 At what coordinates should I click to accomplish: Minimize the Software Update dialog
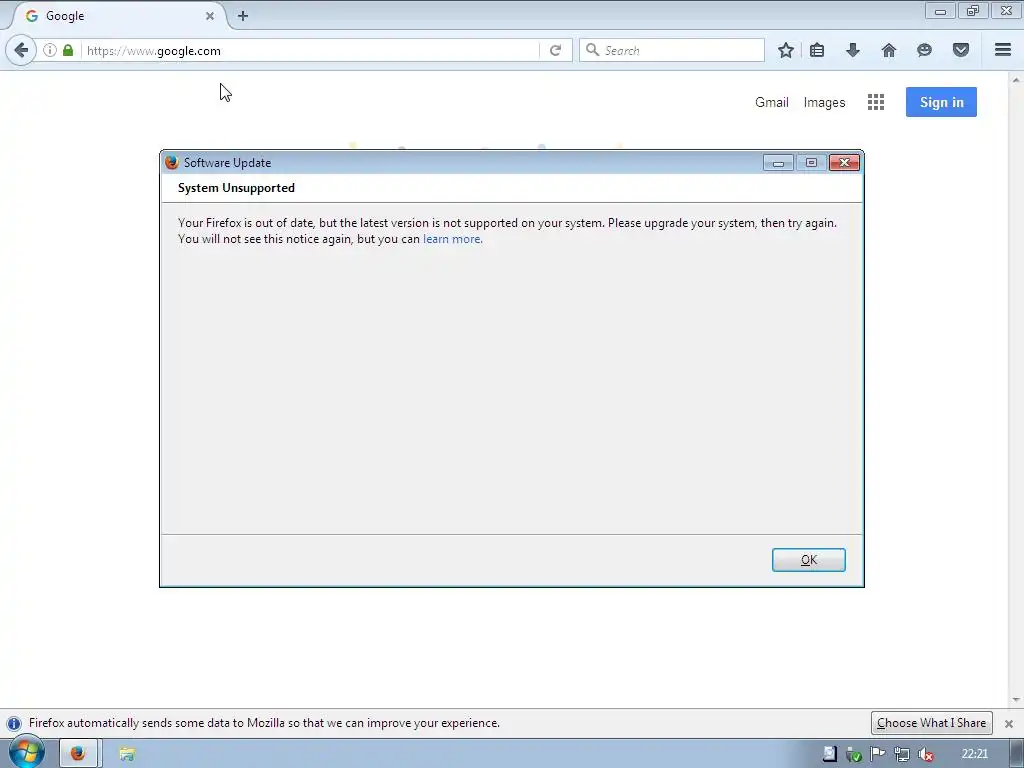778,163
